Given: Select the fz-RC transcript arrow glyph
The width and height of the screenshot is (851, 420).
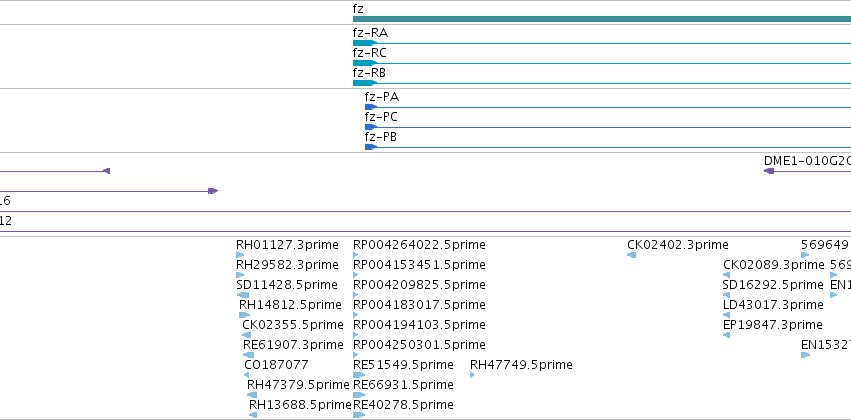Looking at the screenshot, I should point(365,63).
